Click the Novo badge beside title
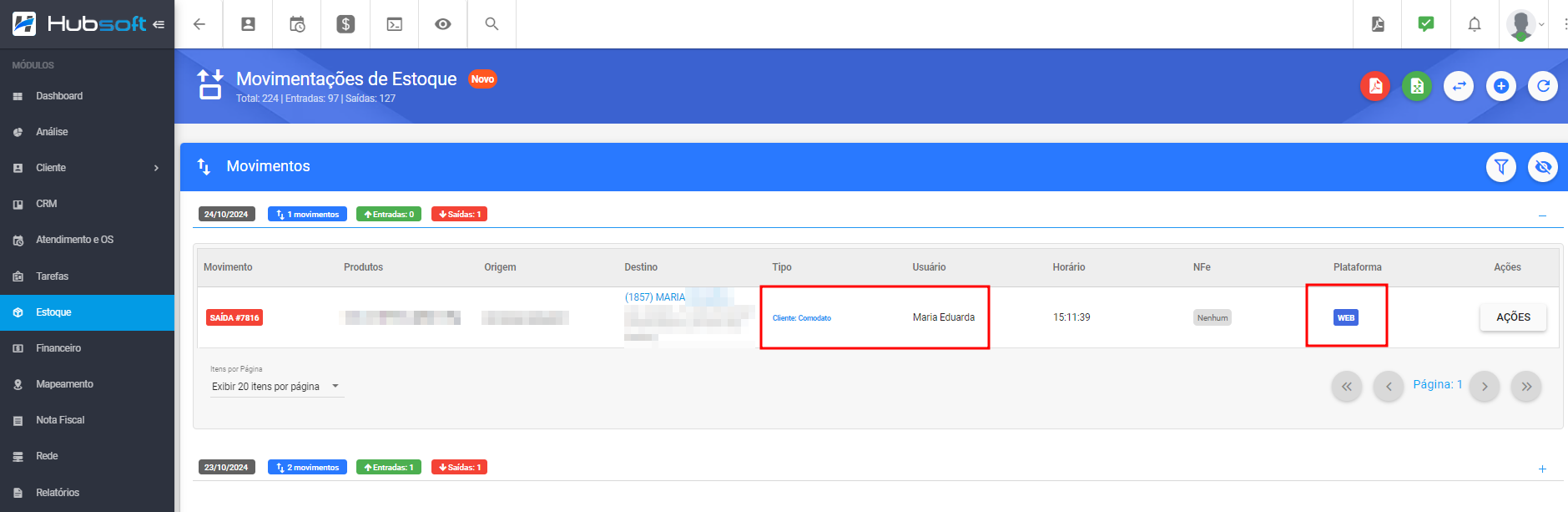The height and width of the screenshot is (512, 1568). click(x=482, y=79)
